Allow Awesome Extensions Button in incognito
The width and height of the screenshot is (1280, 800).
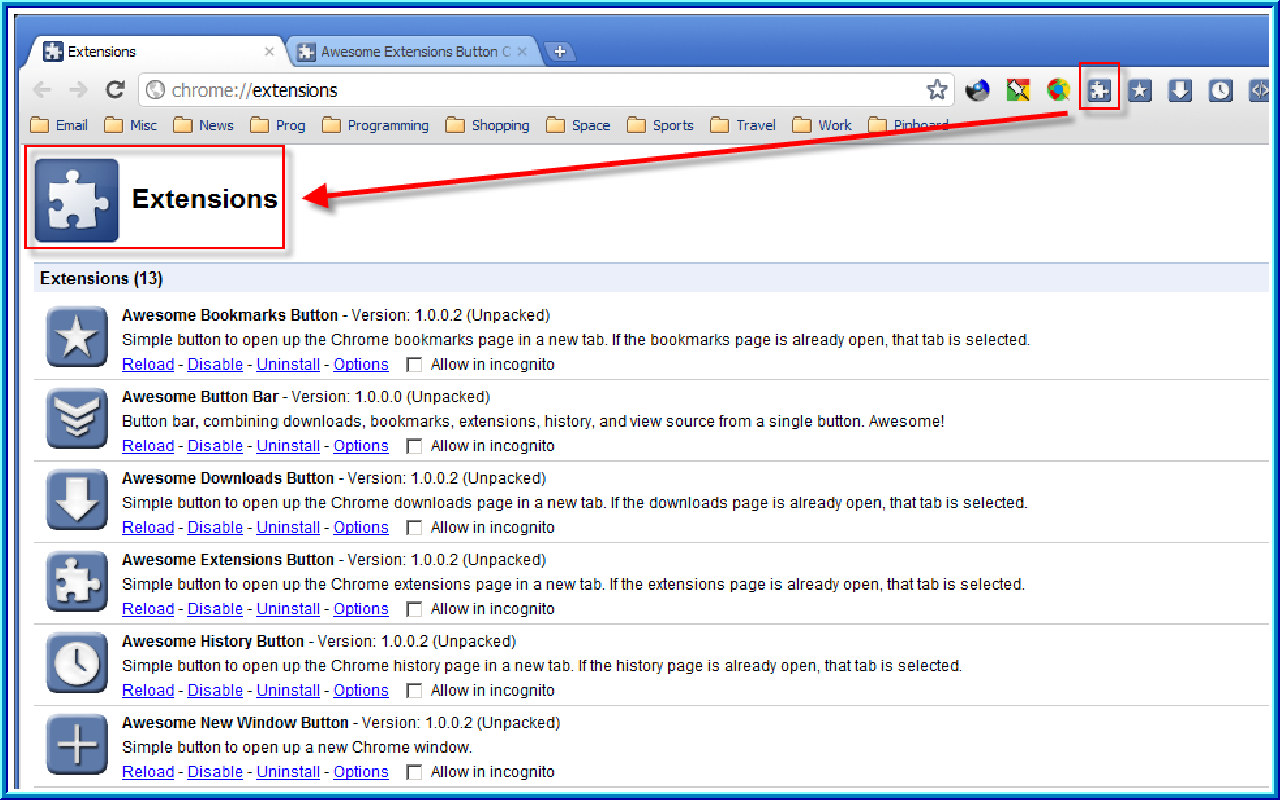click(414, 609)
